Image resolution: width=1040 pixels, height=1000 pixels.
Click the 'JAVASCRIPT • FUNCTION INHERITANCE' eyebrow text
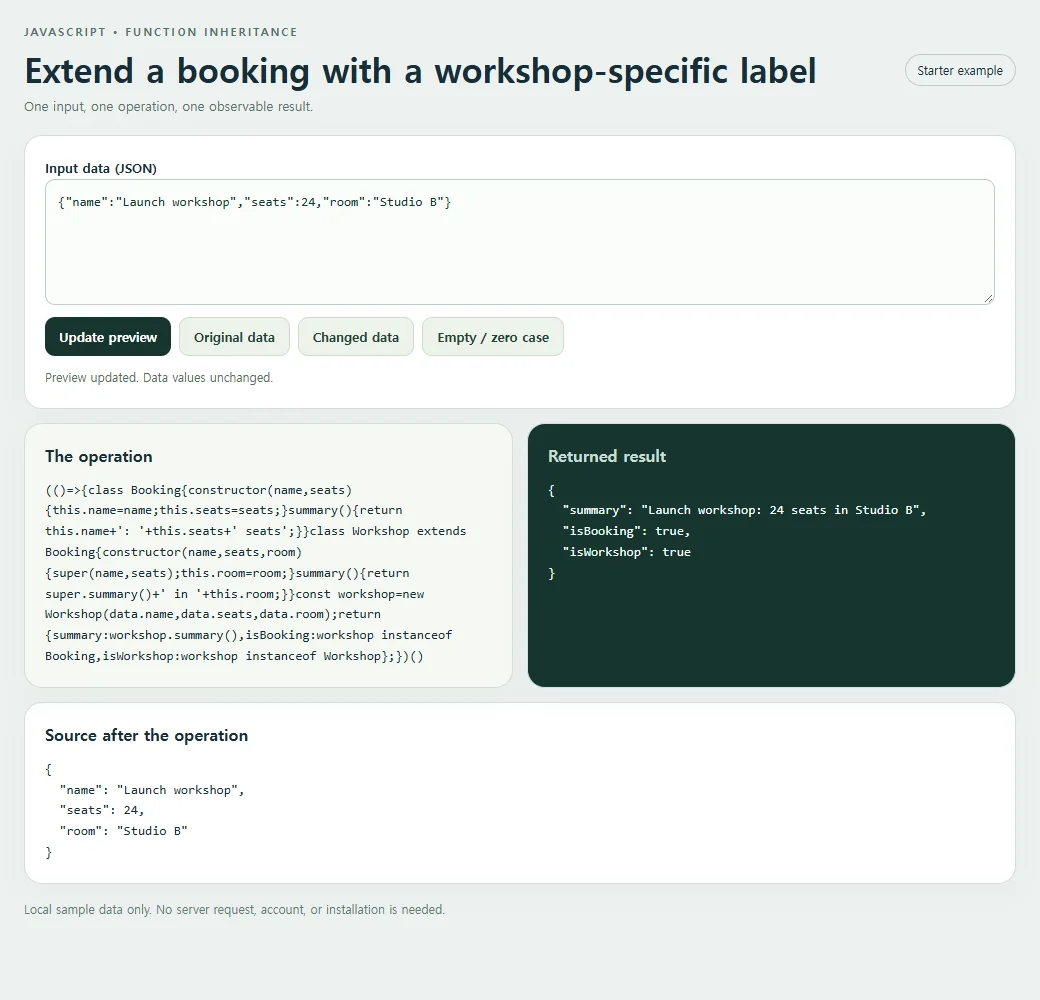tap(161, 32)
